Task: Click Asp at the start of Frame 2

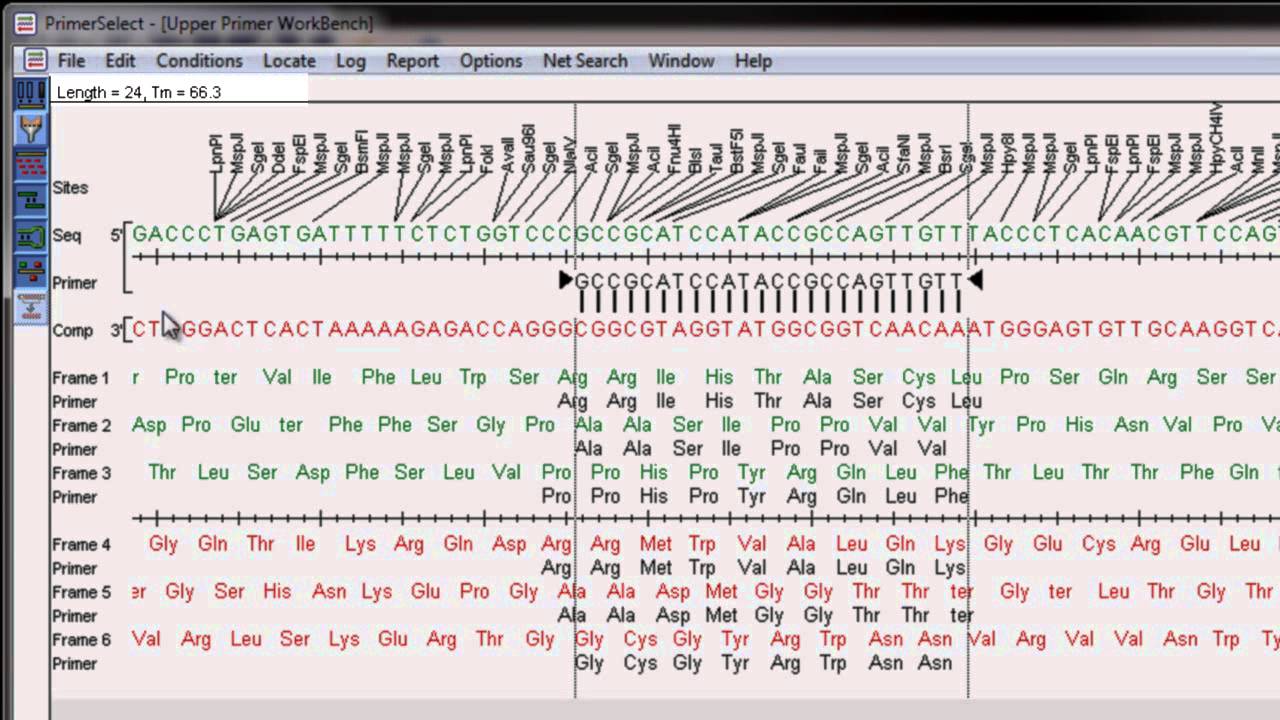Action: point(149,425)
